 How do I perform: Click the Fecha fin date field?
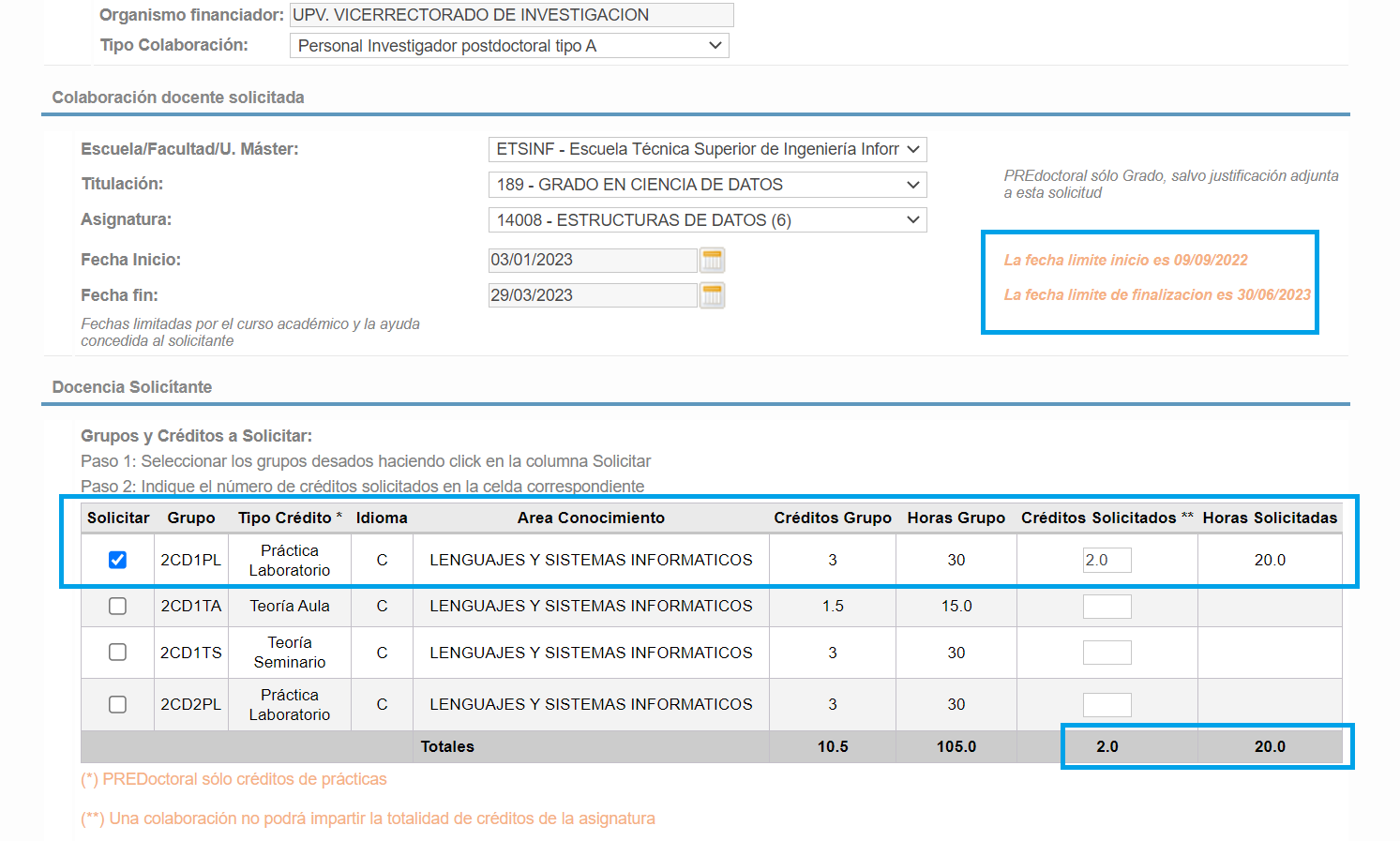[x=592, y=295]
